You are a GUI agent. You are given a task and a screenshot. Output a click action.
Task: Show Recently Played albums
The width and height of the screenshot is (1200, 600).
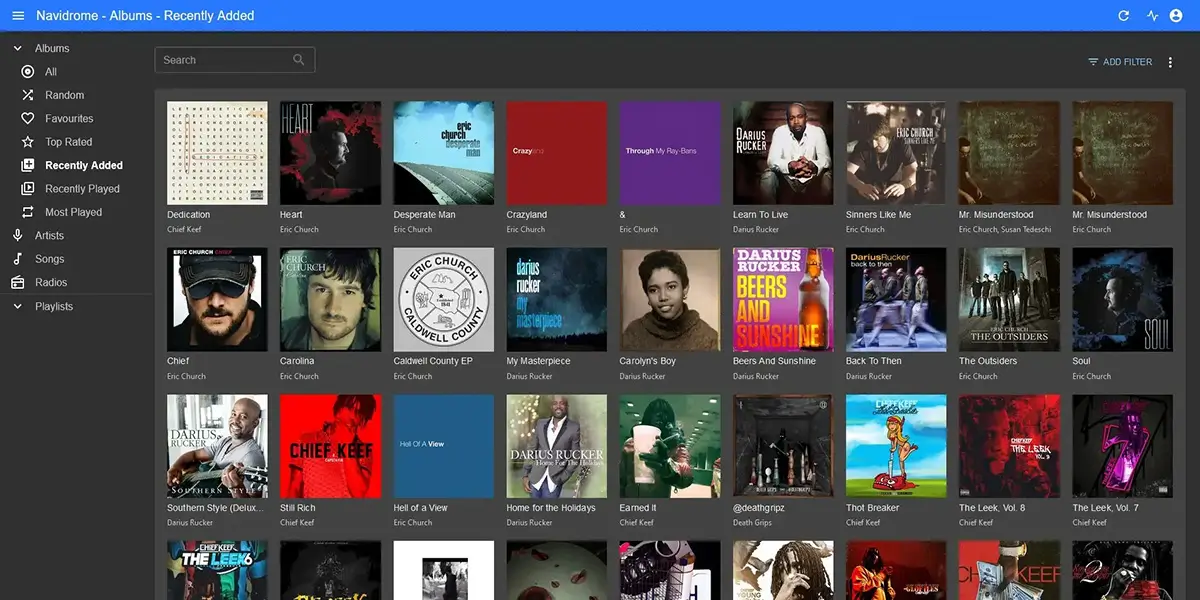(x=82, y=188)
